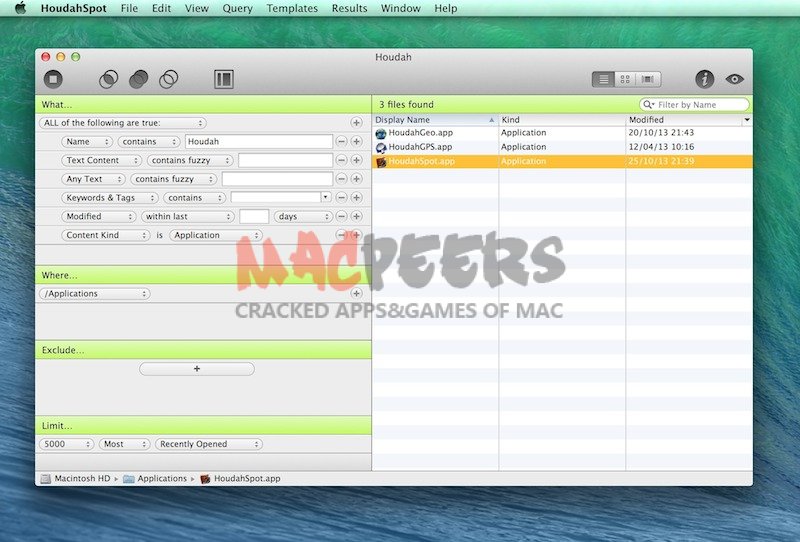Open the View menu
800x542 pixels.
pos(196,9)
